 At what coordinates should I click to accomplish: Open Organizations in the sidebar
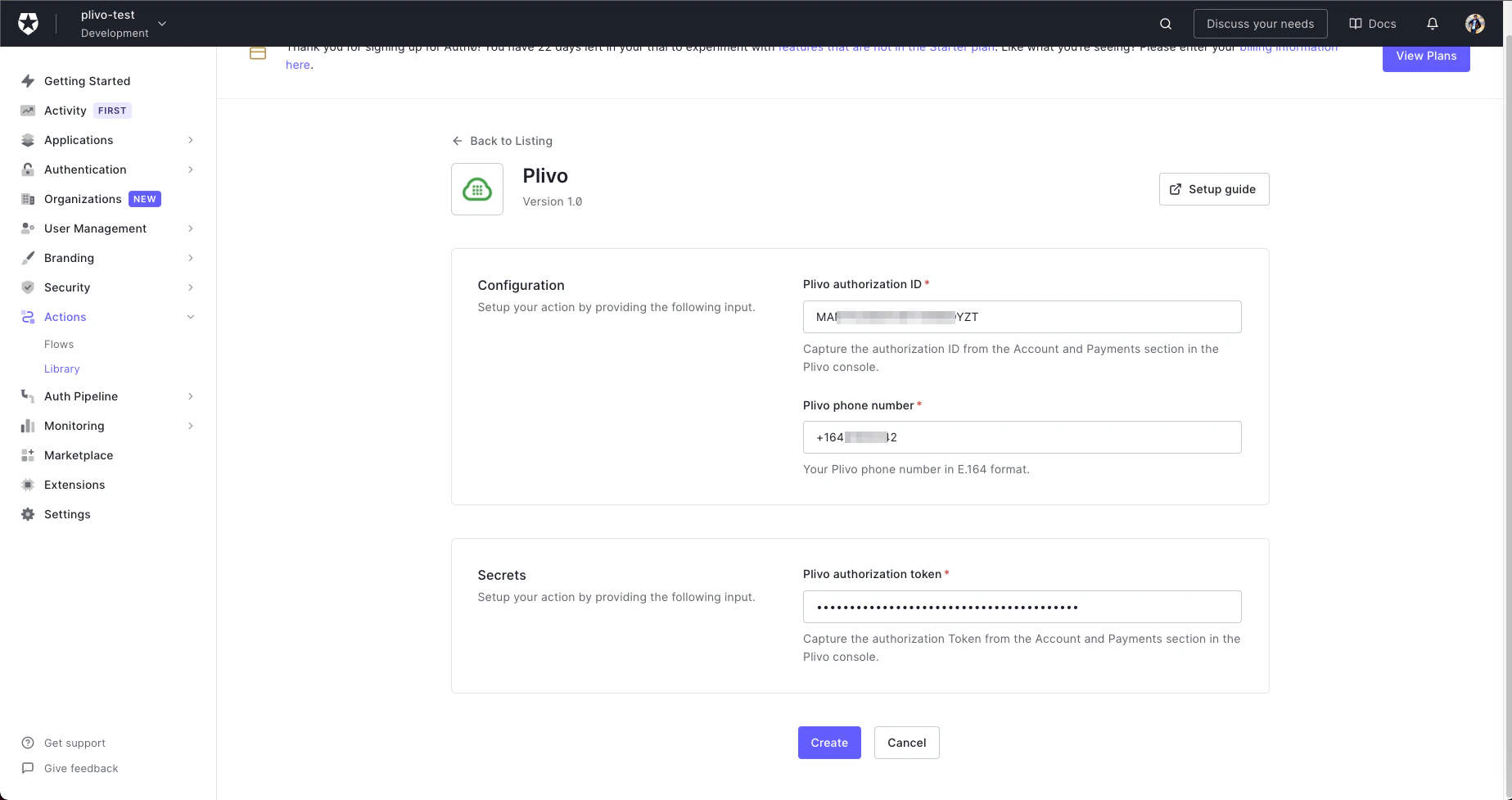point(83,199)
